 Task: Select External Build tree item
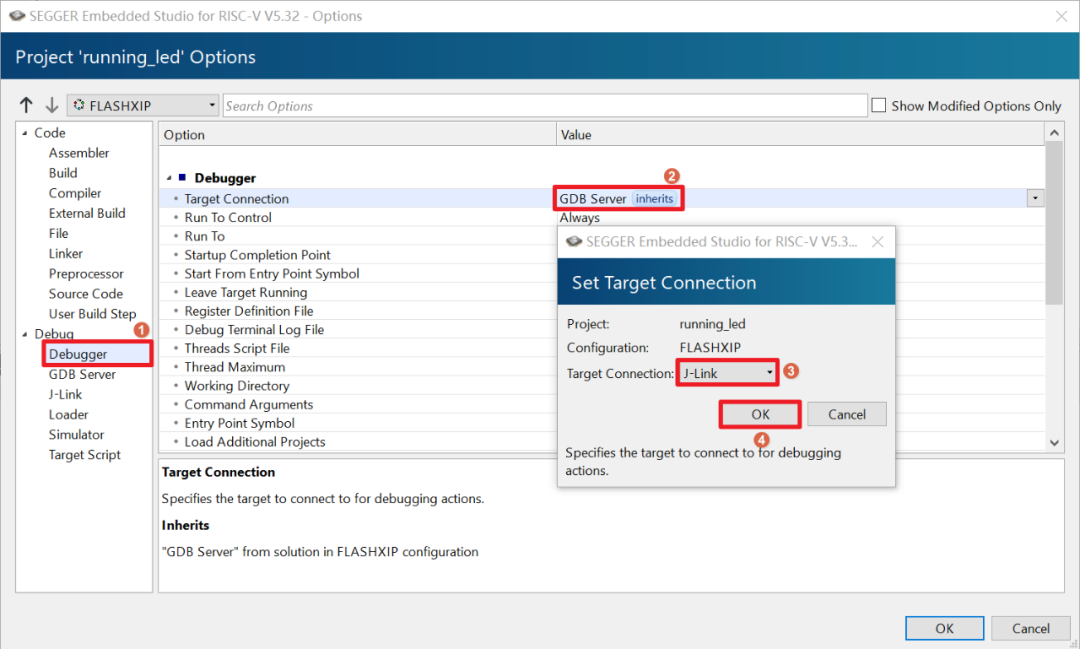[87, 213]
